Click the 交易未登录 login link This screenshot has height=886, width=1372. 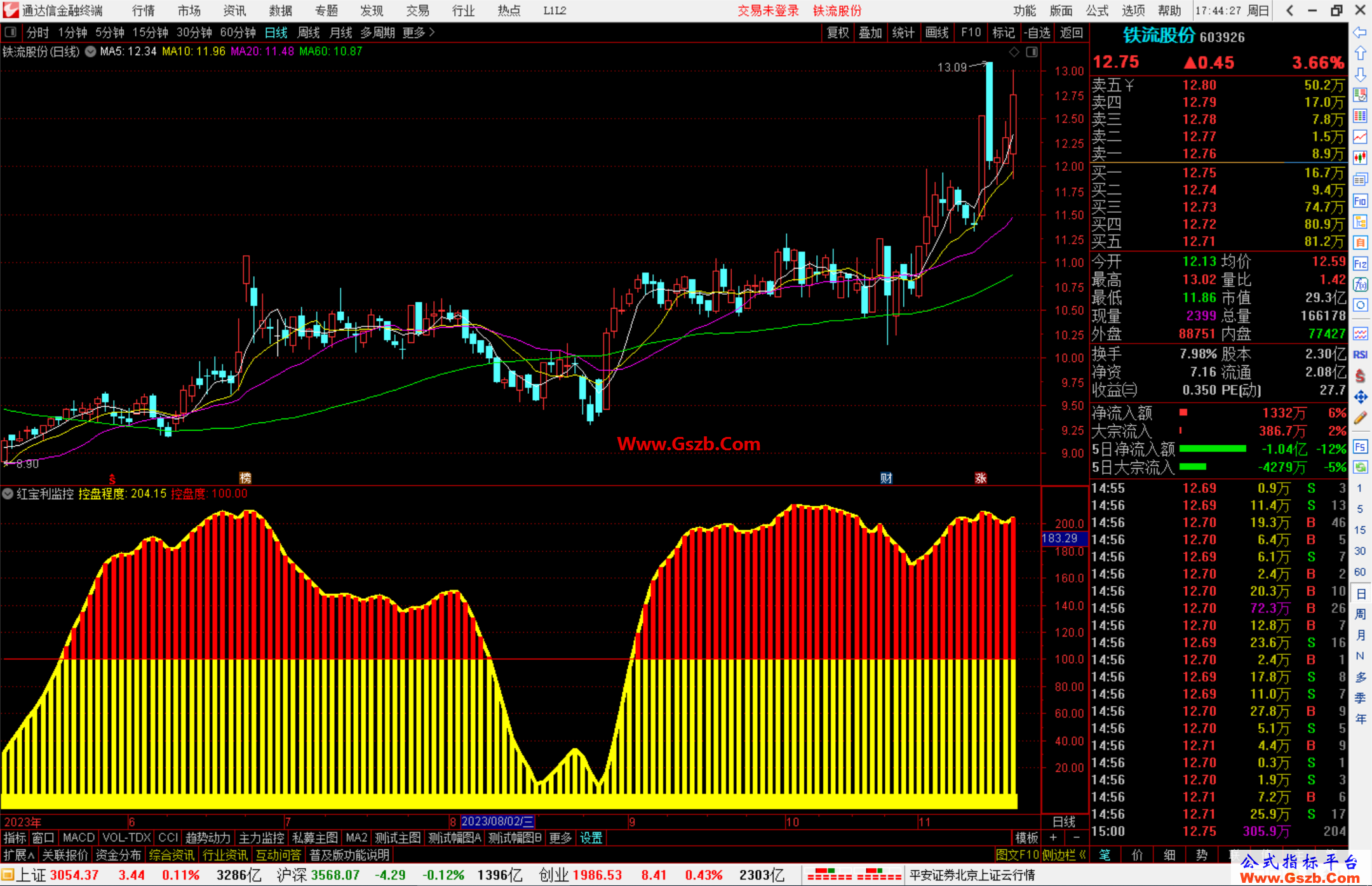[x=768, y=10]
